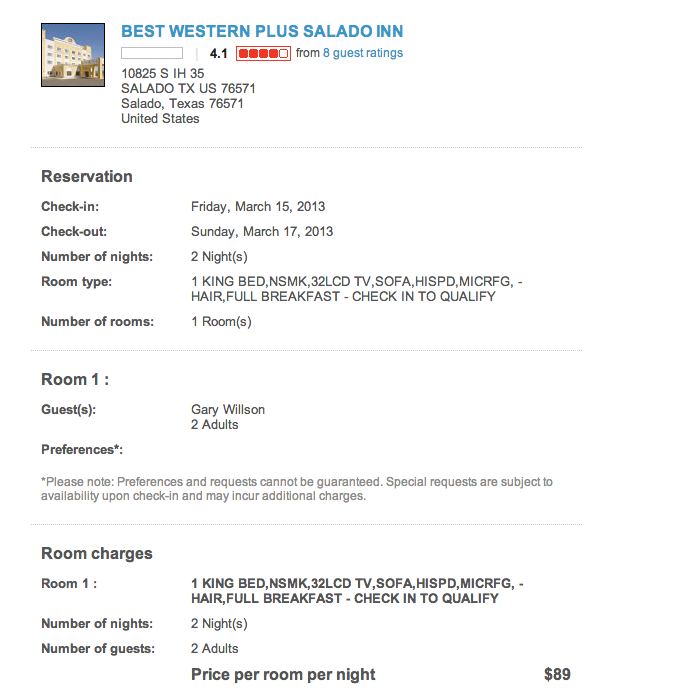Open the 8 guest ratings link
Image resolution: width=696 pixels, height=688 pixels.
coord(363,53)
